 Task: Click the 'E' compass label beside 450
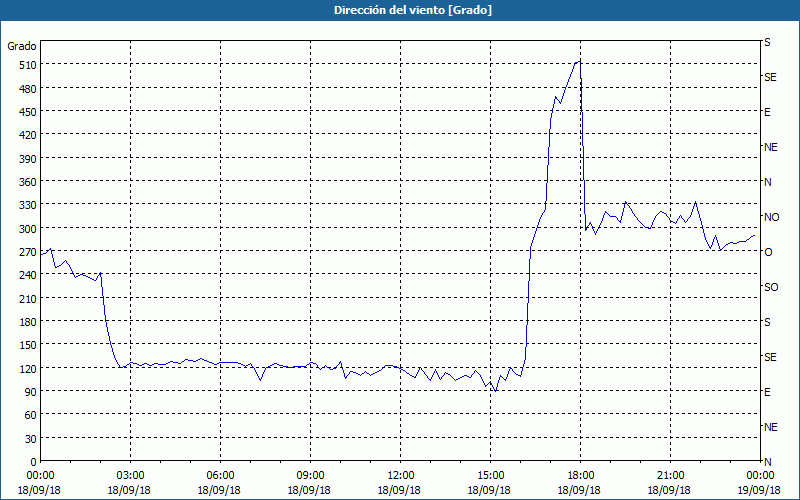click(767, 112)
